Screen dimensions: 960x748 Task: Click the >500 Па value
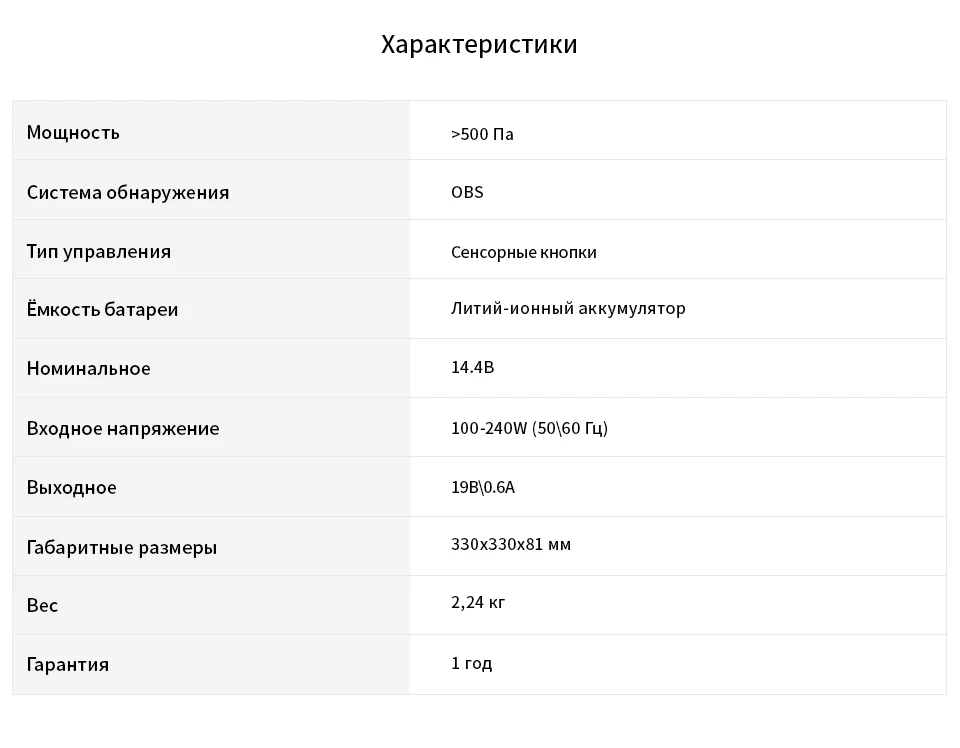pos(482,134)
